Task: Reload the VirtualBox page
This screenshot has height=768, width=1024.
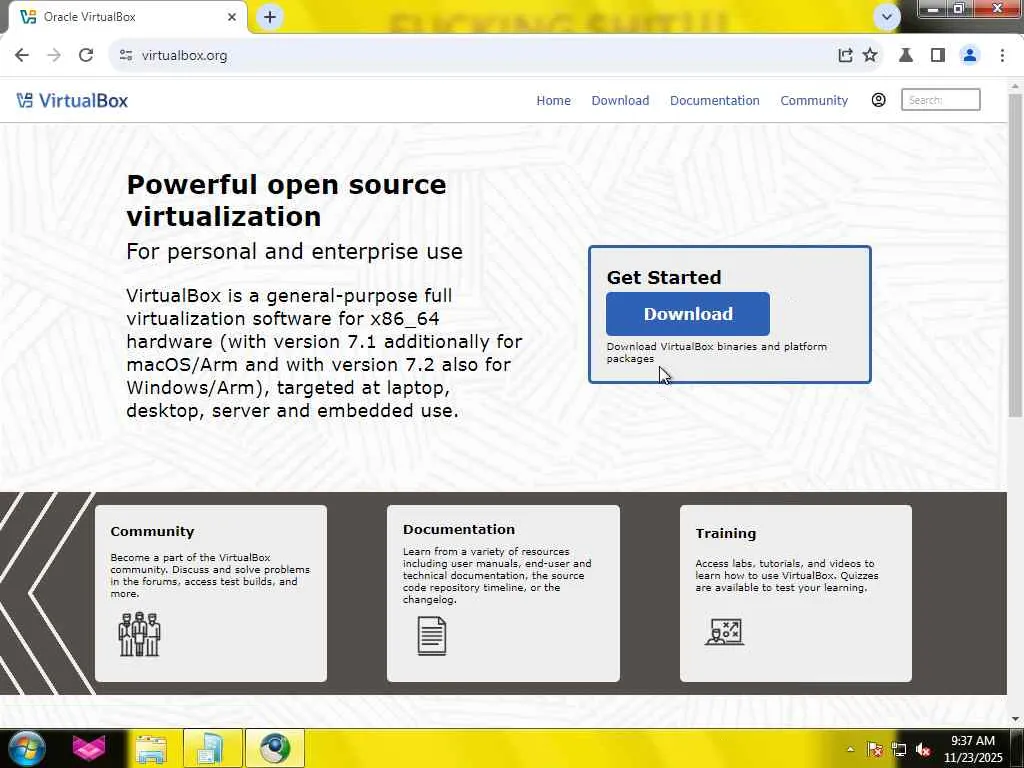Action: click(86, 56)
